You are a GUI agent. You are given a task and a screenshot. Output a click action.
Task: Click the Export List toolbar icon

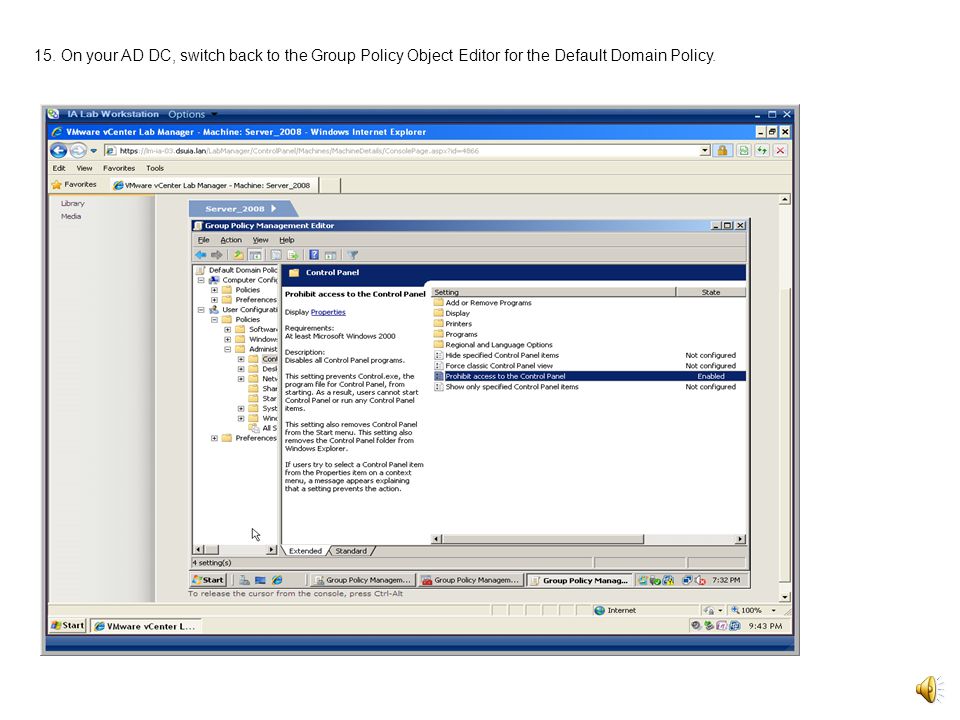[x=293, y=255]
